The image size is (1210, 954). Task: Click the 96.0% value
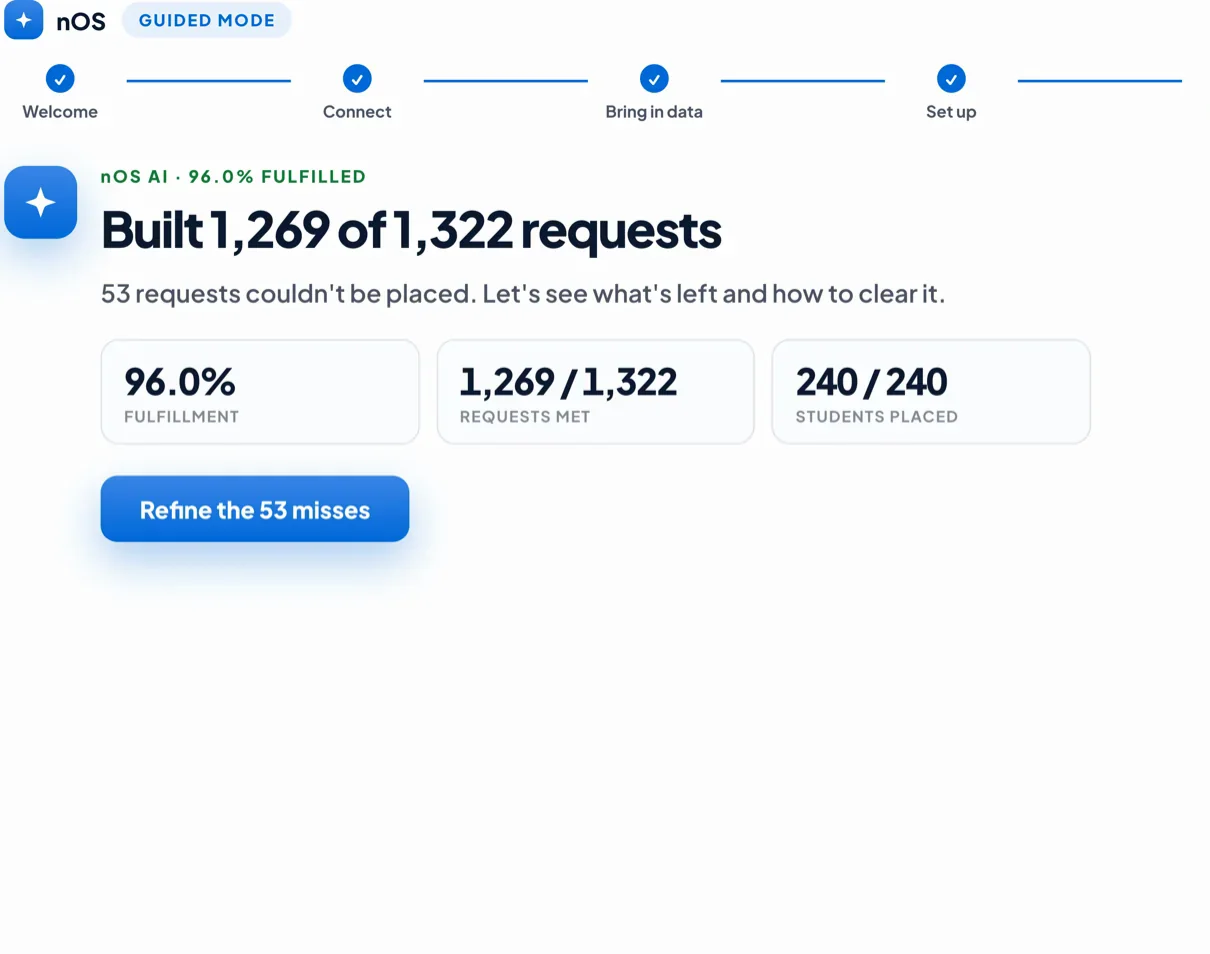(180, 382)
